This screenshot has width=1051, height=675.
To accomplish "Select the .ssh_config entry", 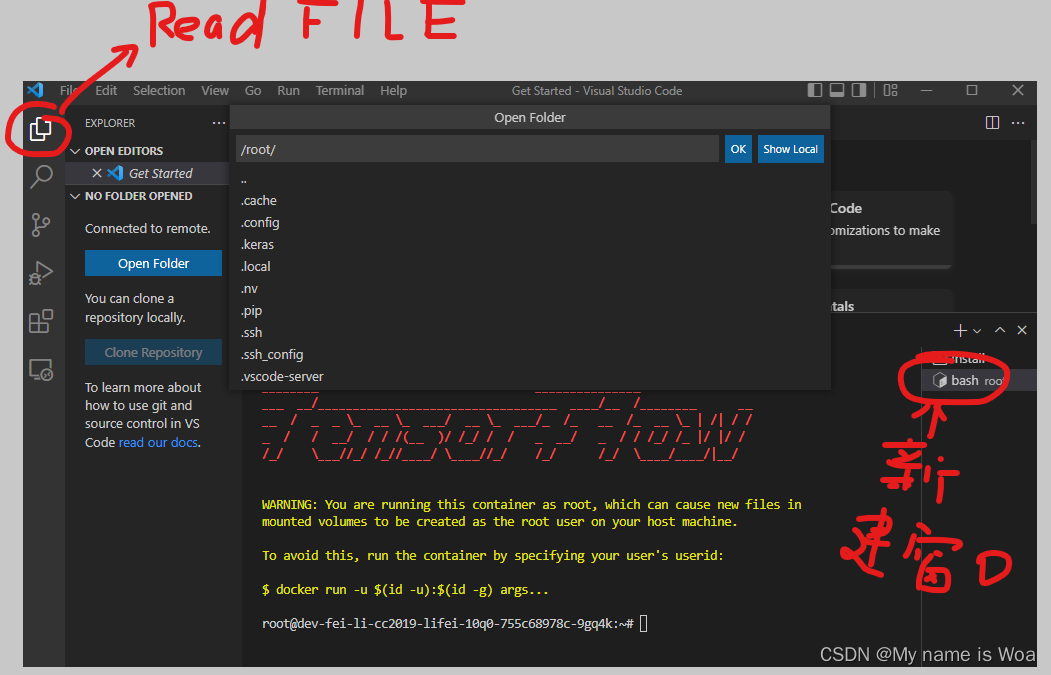I will click(530, 355).
